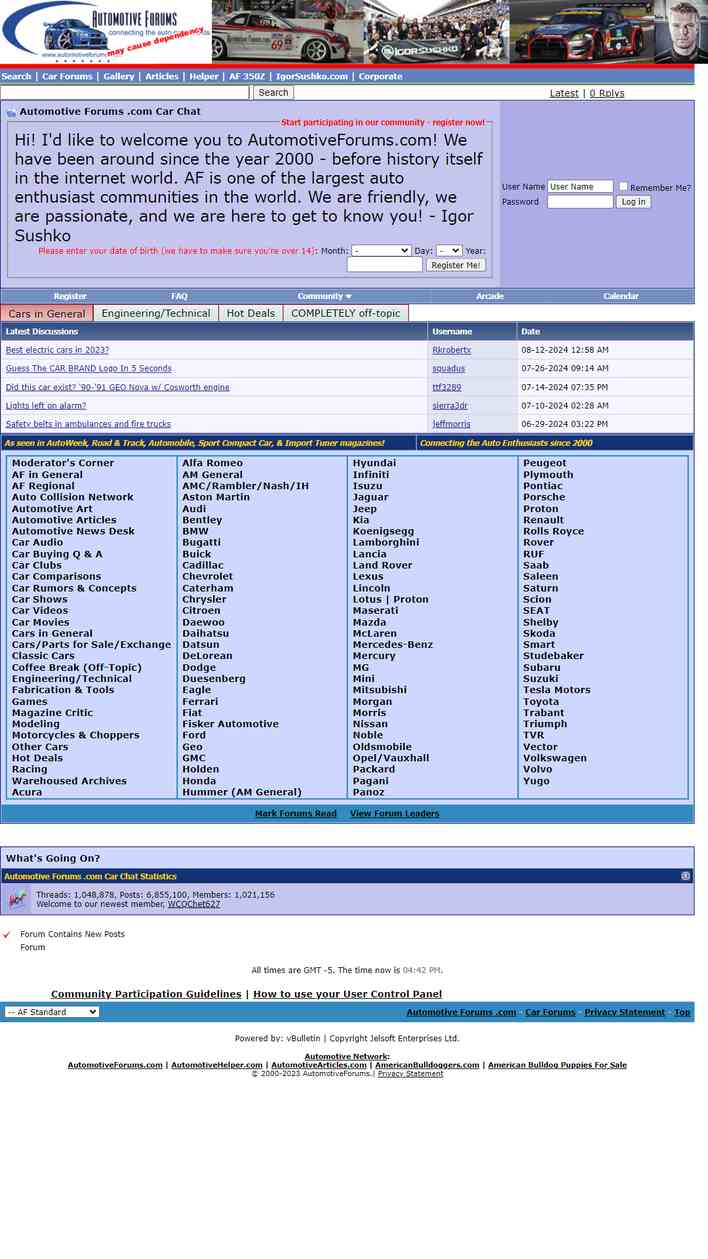Open the Porsche forum
Viewport: 708px width, 1259px height.
click(x=544, y=497)
